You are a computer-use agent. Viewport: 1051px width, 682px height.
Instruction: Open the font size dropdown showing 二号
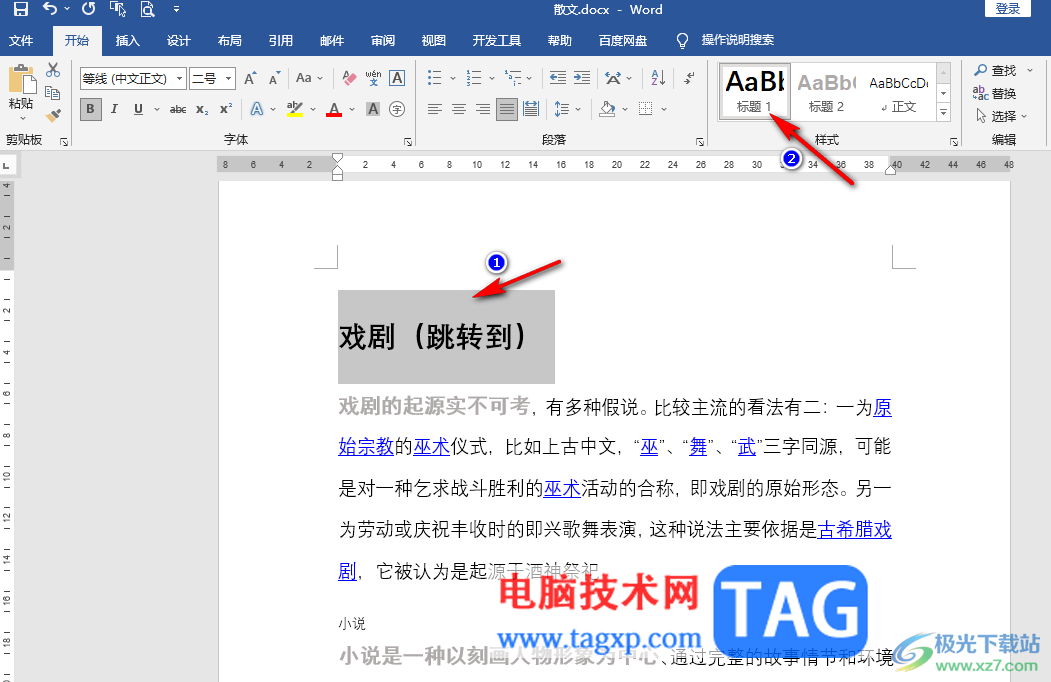(229, 78)
